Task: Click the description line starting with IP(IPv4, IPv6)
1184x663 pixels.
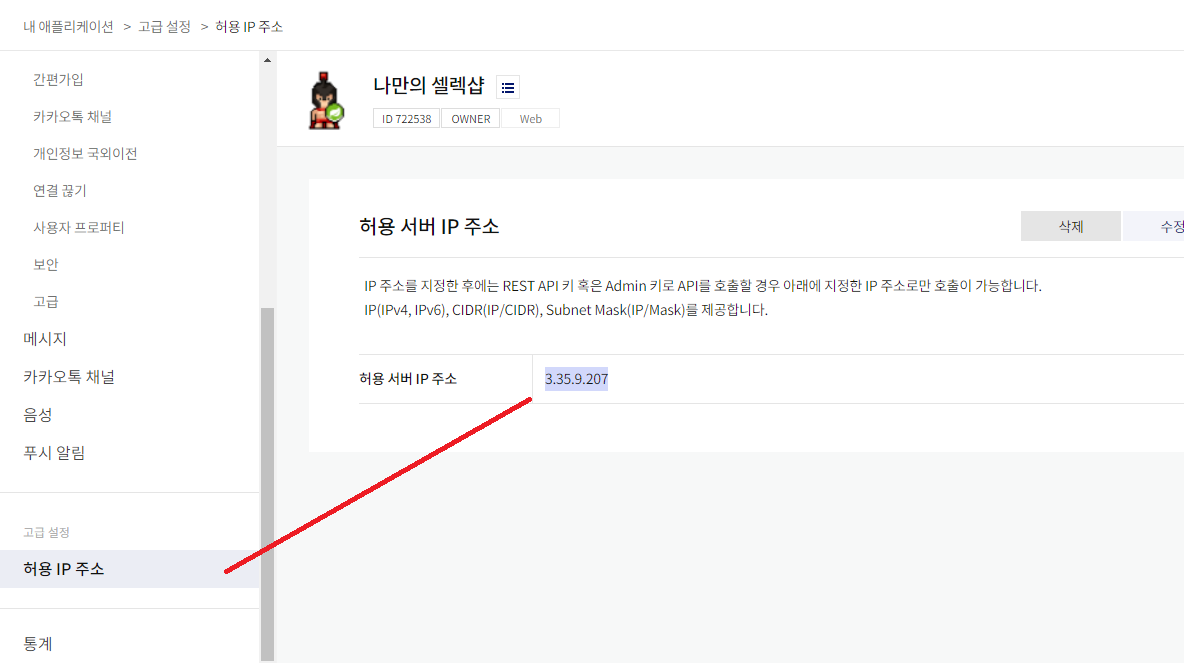Action: (x=566, y=310)
